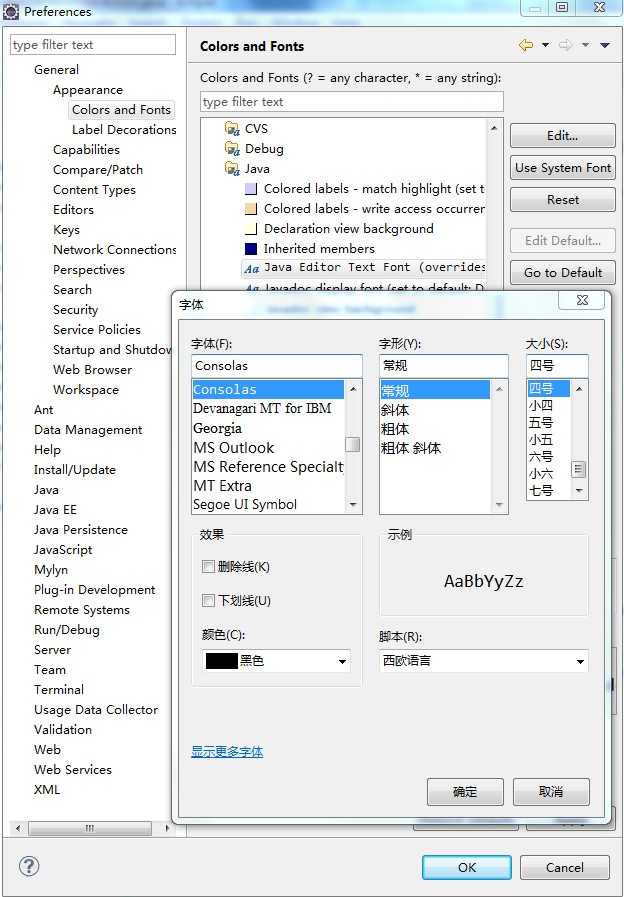The height and width of the screenshot is (897, 624).
Task: Click the forward navigation arrow icon
Action: pyautogui.click(x=566, y=45)
